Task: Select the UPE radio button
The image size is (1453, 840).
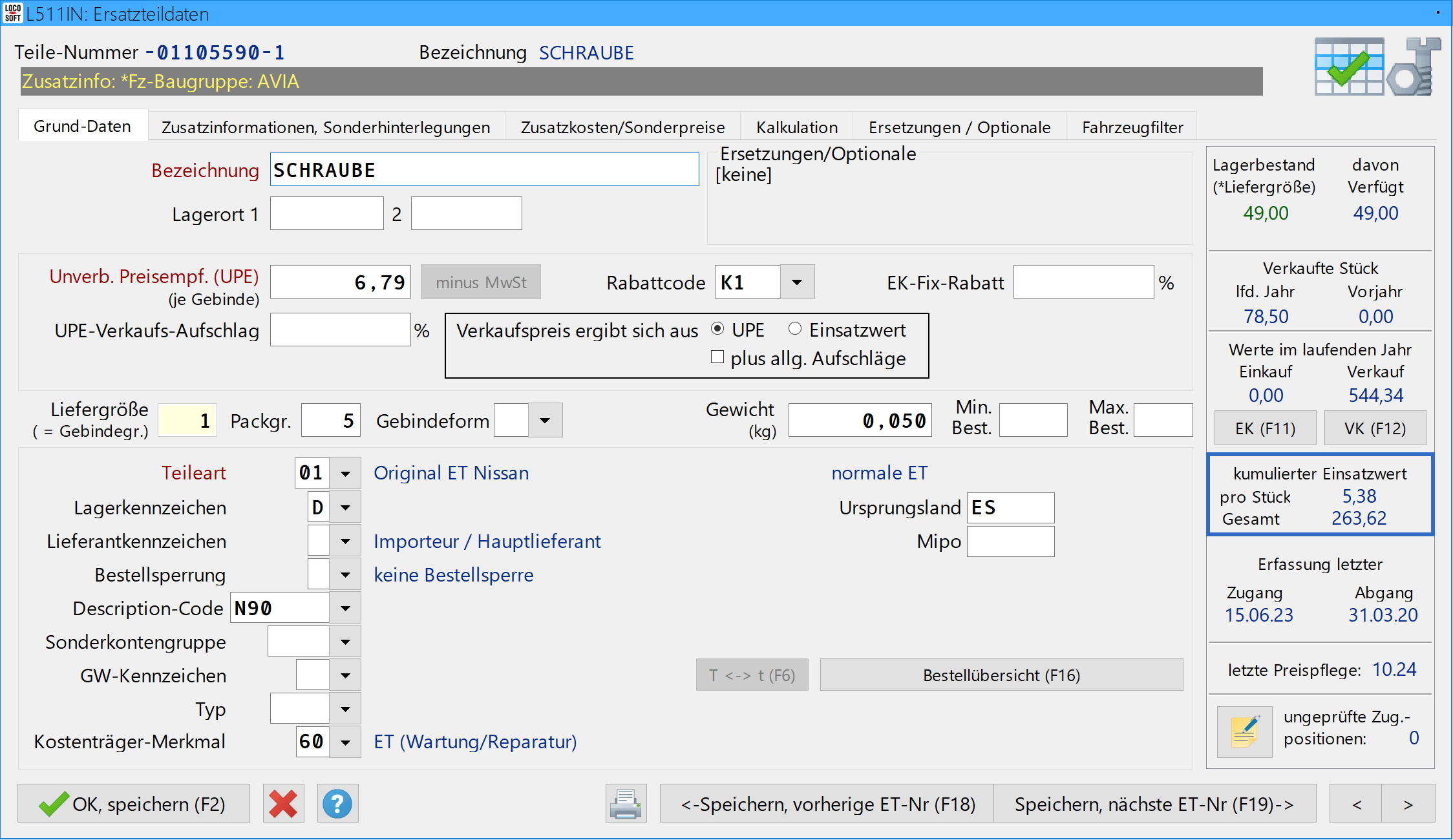Action: (x=717, y=330)
